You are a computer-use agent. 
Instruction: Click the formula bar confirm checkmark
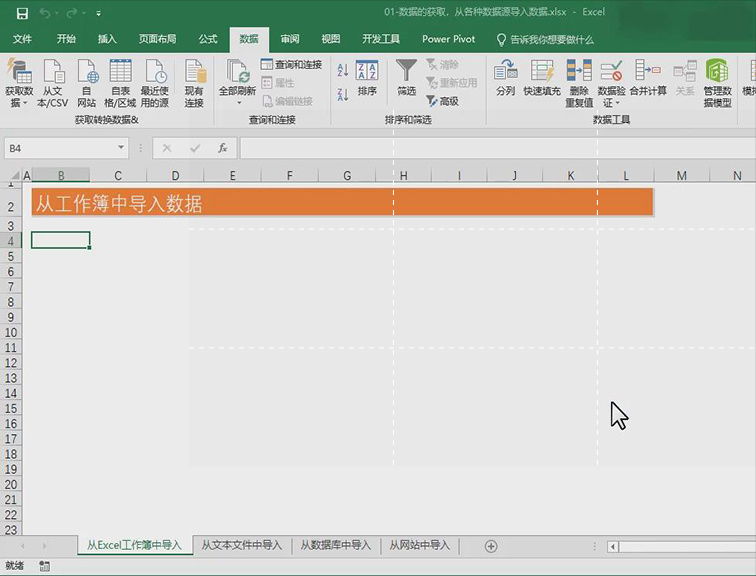point(195,148)
